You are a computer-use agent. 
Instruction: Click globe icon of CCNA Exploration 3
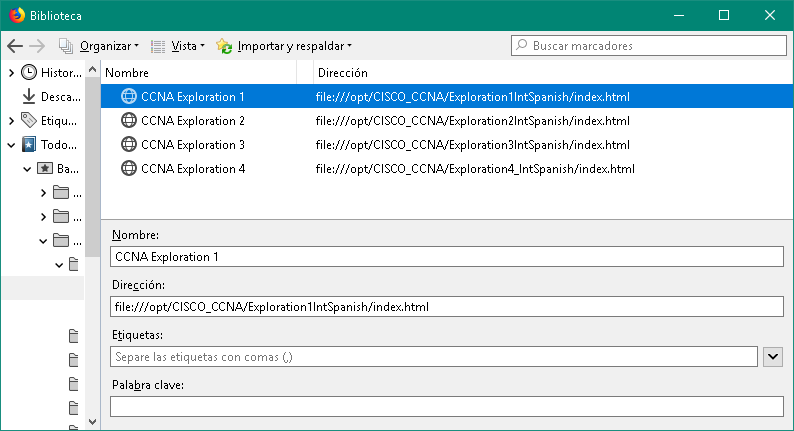coord(129,144)
